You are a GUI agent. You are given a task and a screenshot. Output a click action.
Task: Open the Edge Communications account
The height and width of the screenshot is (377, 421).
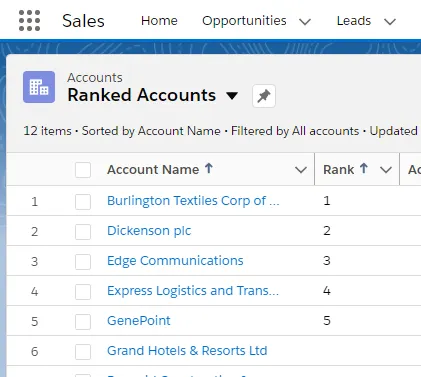(175, 261)
